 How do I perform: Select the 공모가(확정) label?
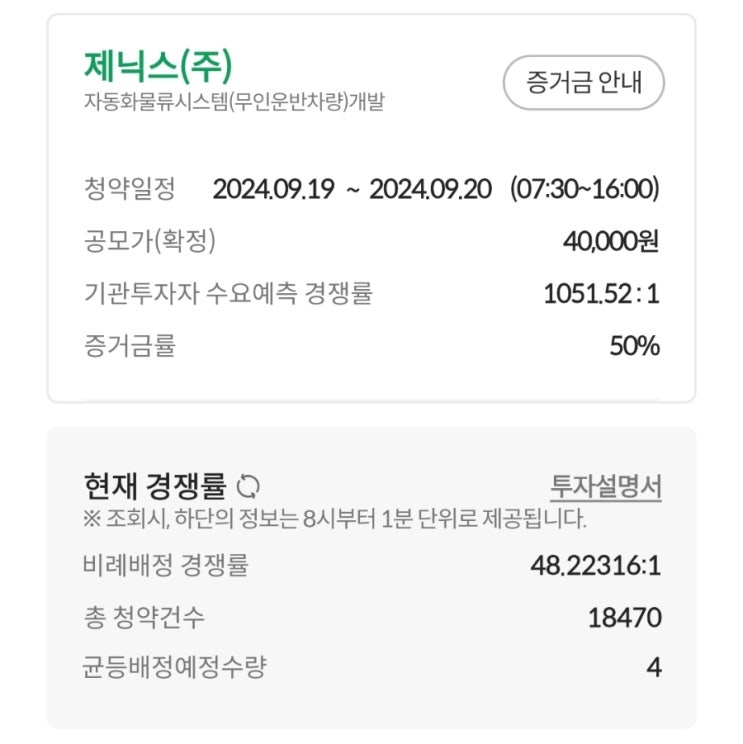coord(149,241)
